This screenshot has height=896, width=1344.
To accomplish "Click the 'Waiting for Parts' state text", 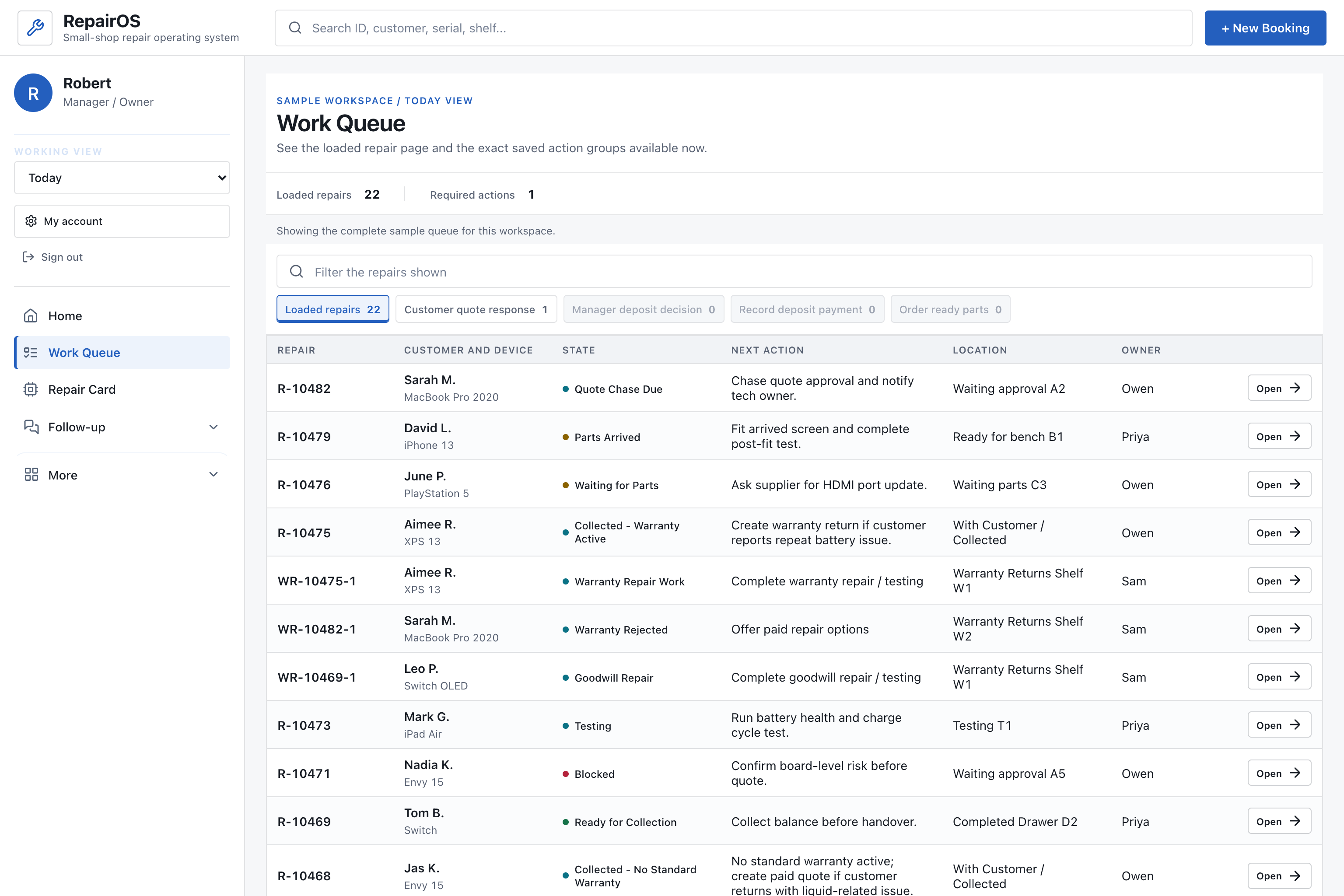I will pos(616,485).
